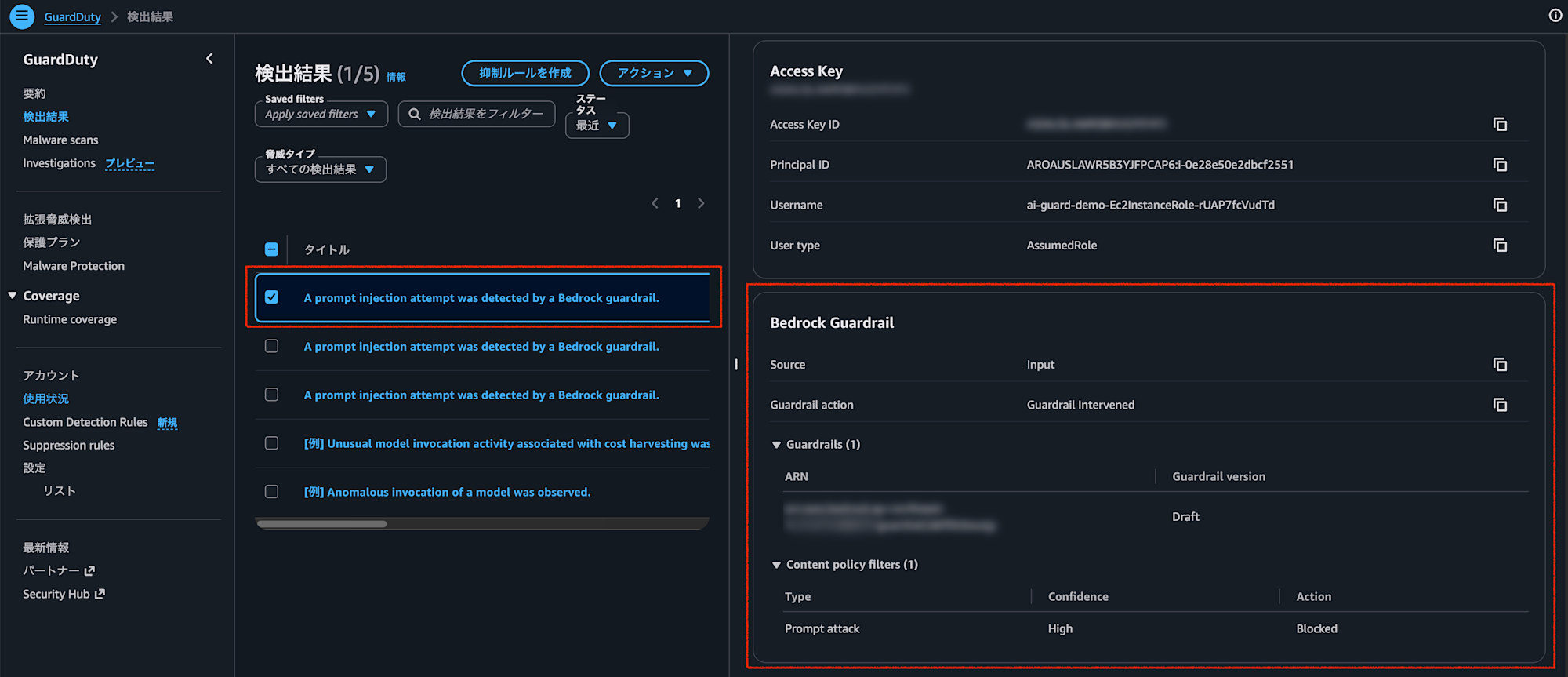The image size is (1568, 677).
Task: Focus the 検出結果をフィルター search field
Action: [x=477, y=114]
